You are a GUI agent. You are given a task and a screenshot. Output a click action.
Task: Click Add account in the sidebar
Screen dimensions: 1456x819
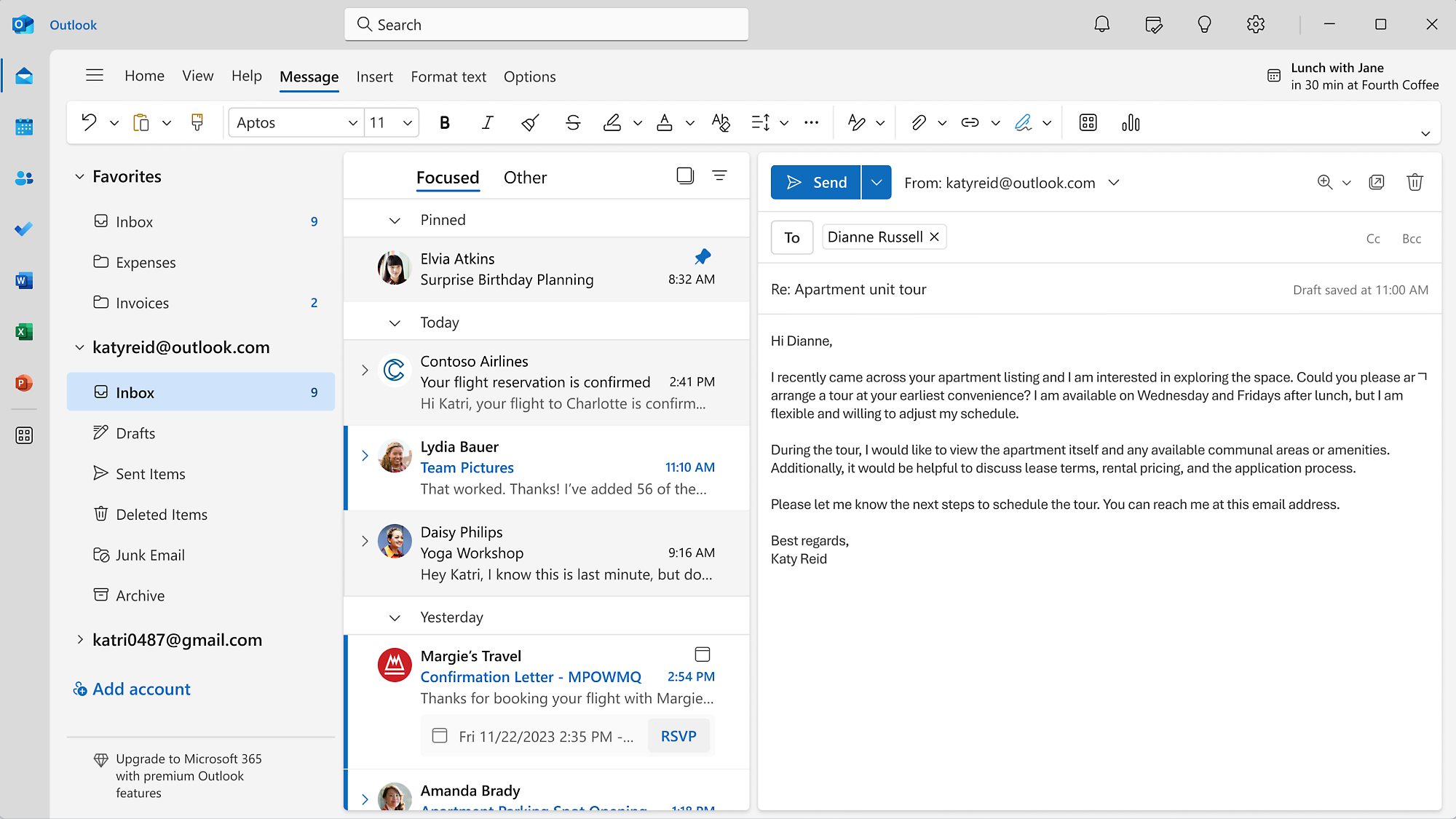[141, 689]
